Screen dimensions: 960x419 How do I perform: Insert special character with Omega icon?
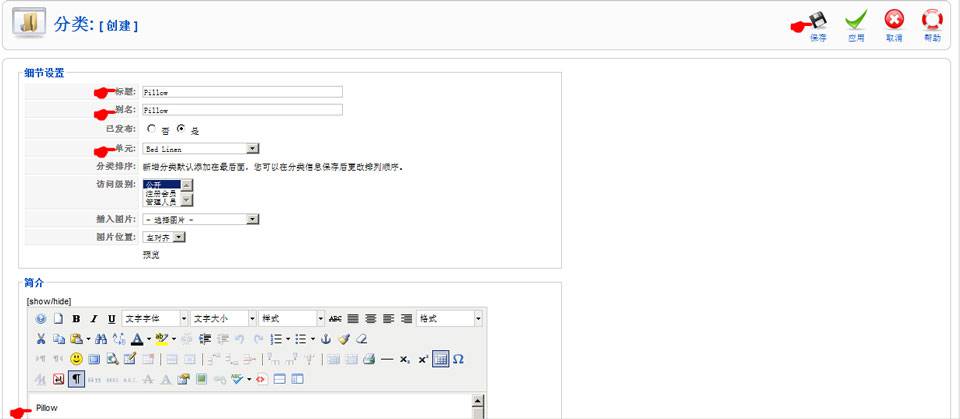458,359
